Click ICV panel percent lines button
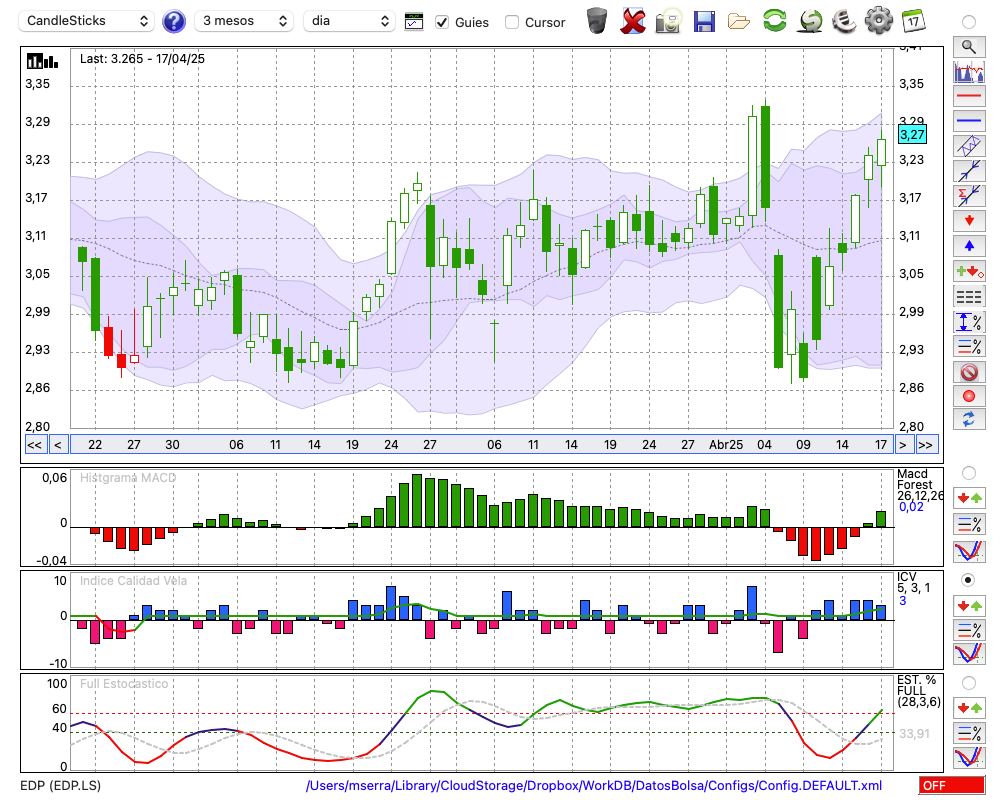Viewport: 1000px width, 800px height. 969,630
